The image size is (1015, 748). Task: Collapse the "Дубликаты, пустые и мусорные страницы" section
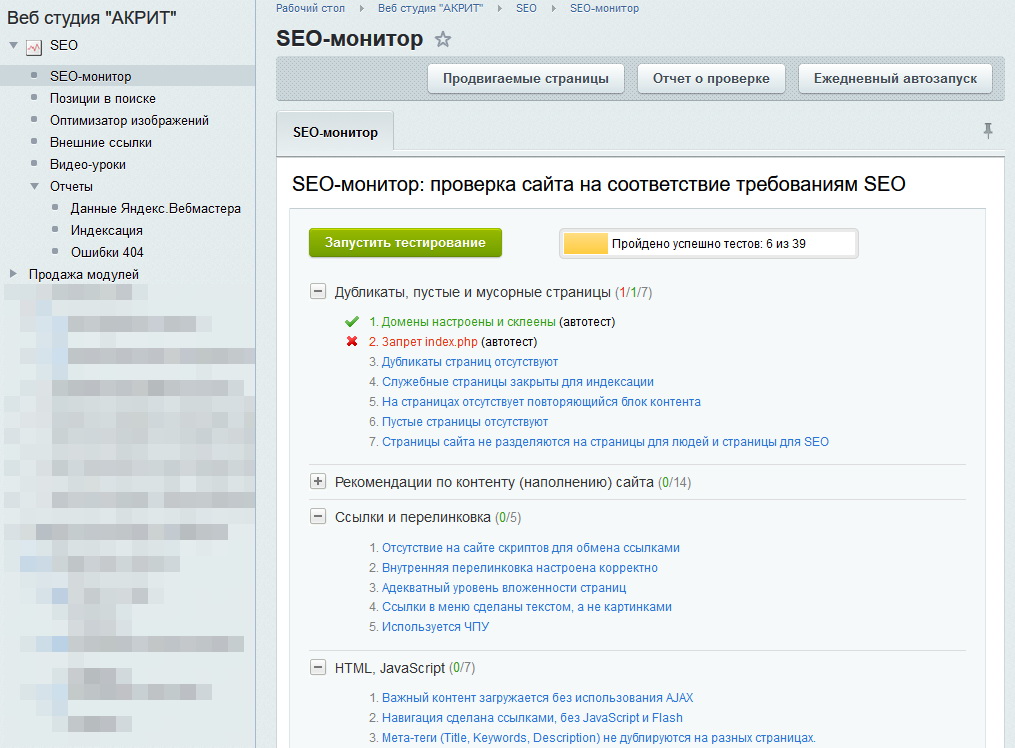coord(316,290)
